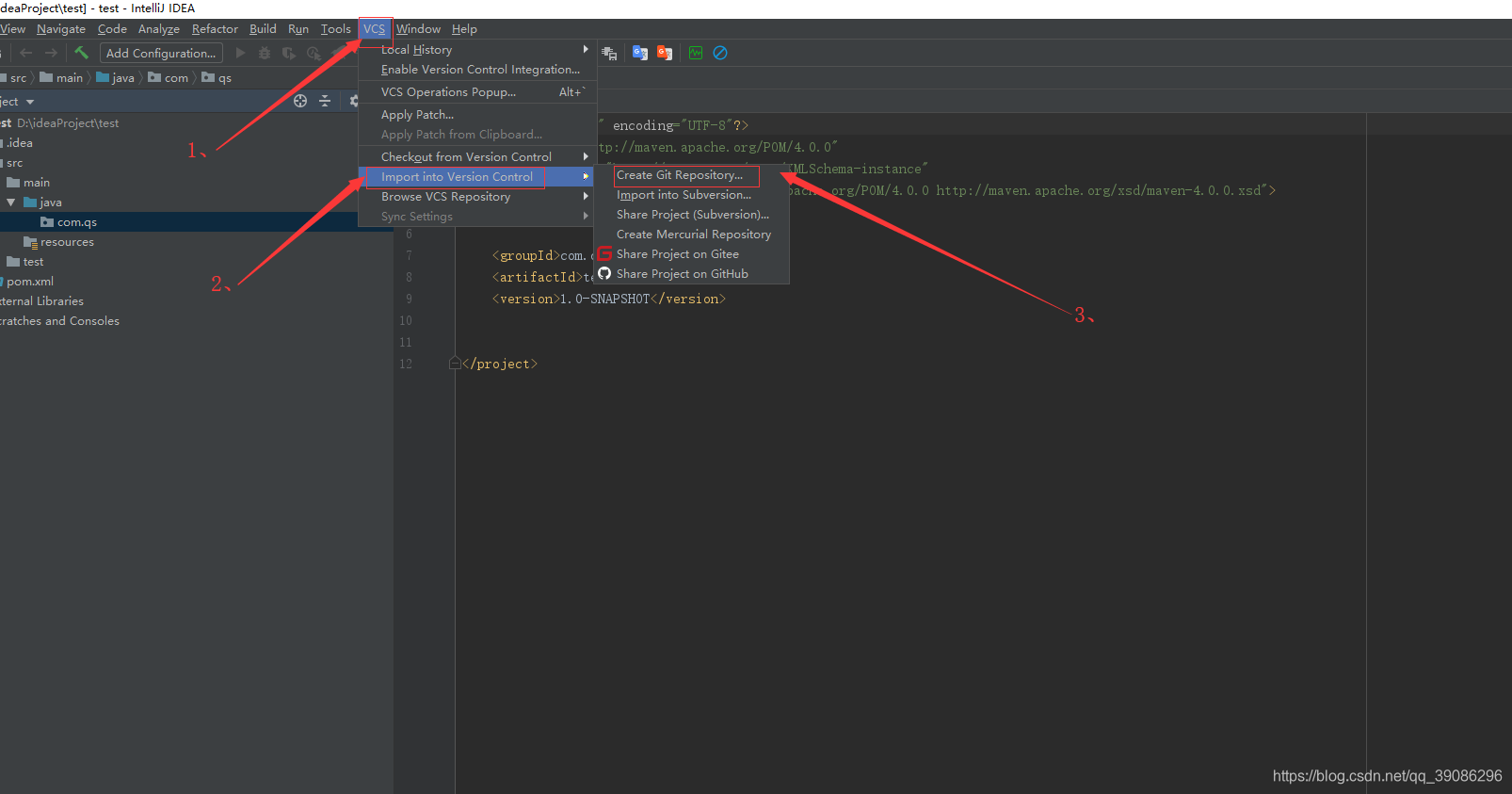Select Share Project (Subversion)...

691,215
